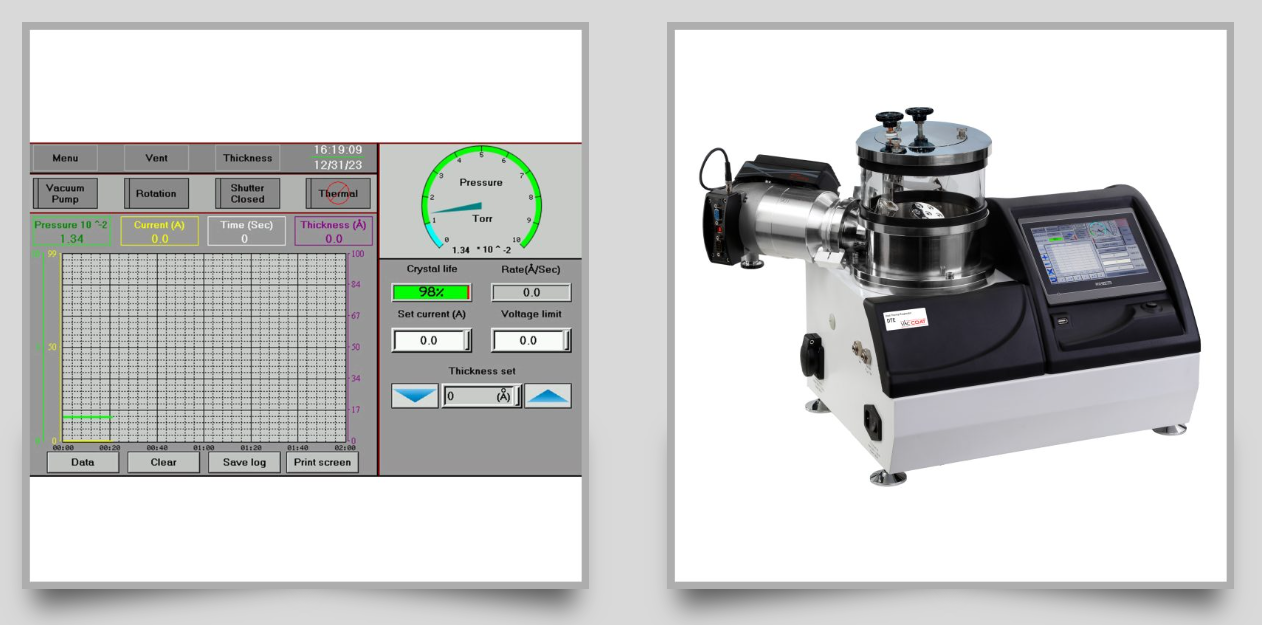Click the Set current input field
The height and width of the screenshot is (625, 1262).
(430, 341)
